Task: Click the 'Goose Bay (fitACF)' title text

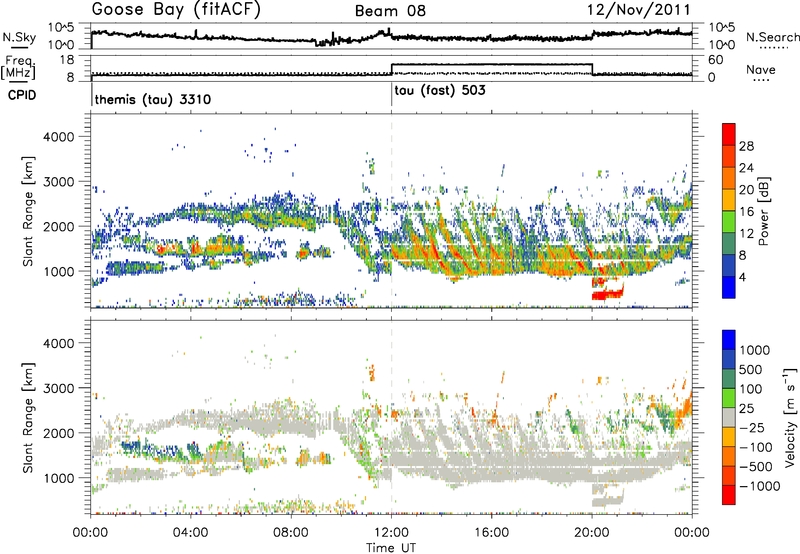Action: [176, 10]
